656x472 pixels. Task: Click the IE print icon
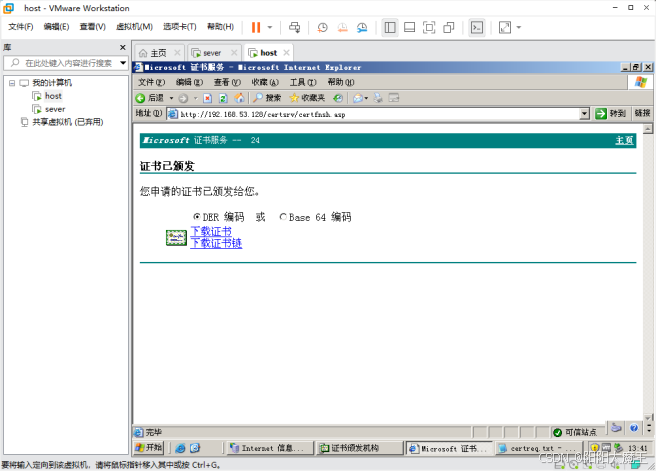[378, 98]
